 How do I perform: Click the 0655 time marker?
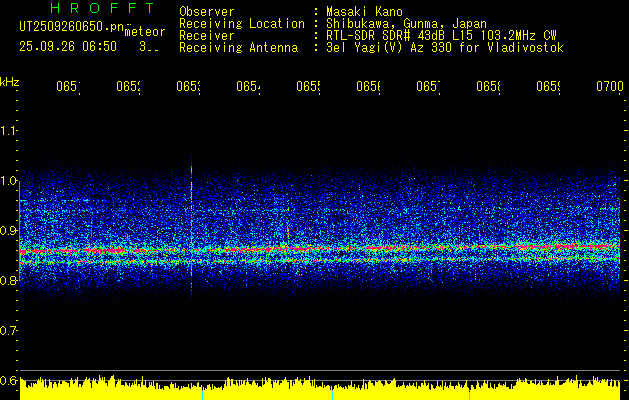pos(308,86)
